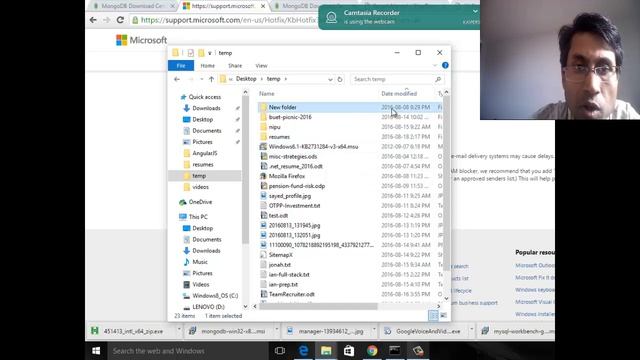Select jonah.txt file
Viewport: 640px width, 360px height.
click(x=280, y=264)
